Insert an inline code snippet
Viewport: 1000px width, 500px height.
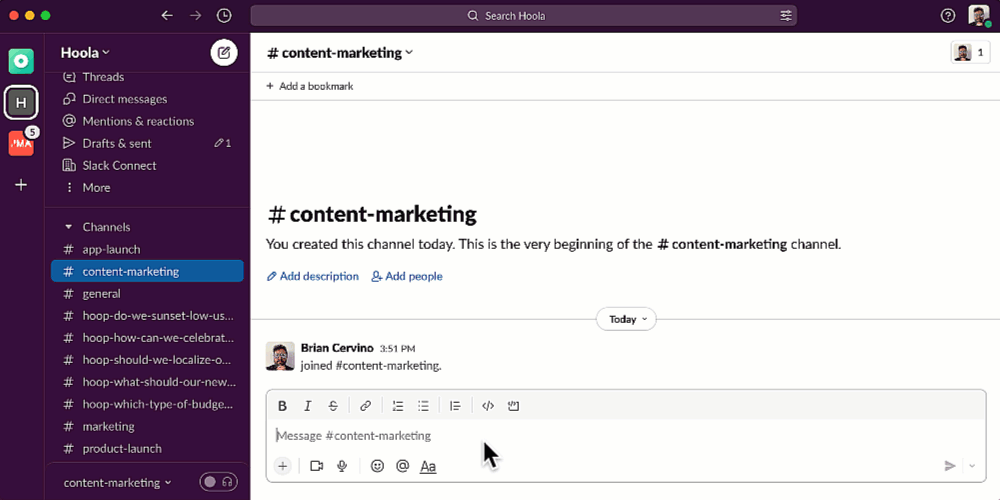(x=488, y=406)
